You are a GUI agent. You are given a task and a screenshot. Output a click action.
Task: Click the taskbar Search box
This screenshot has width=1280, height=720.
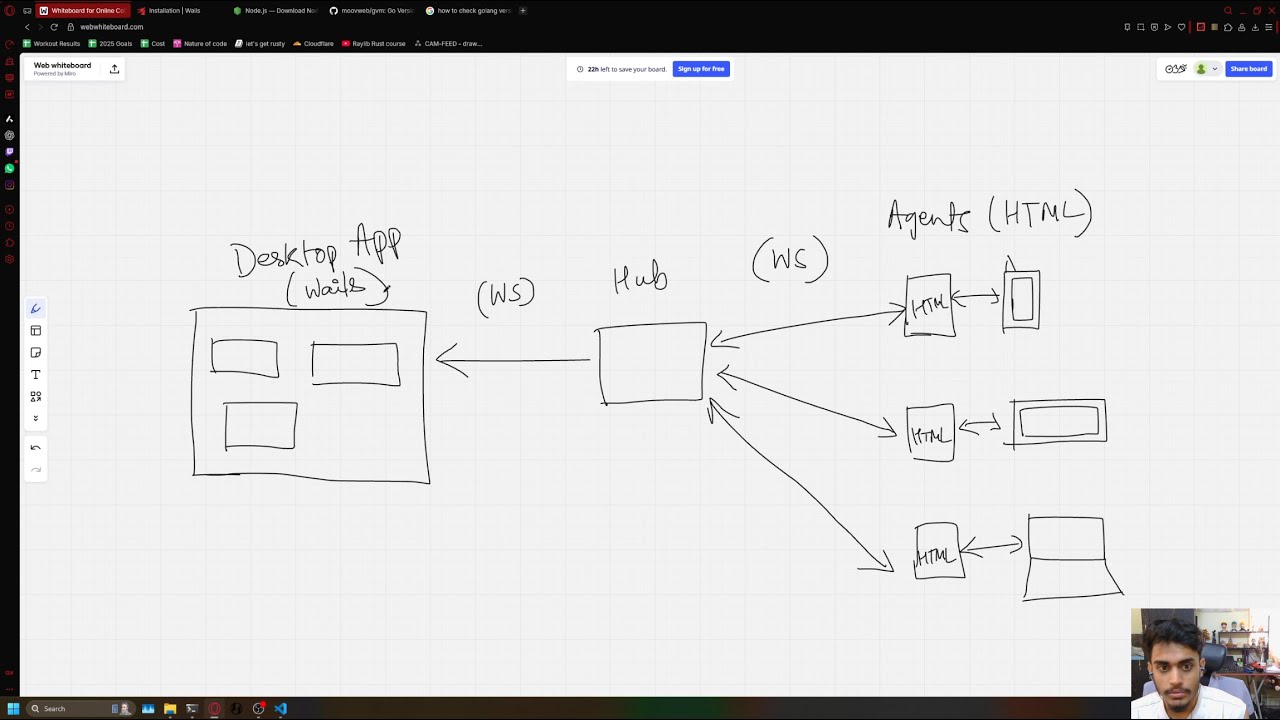80,708
